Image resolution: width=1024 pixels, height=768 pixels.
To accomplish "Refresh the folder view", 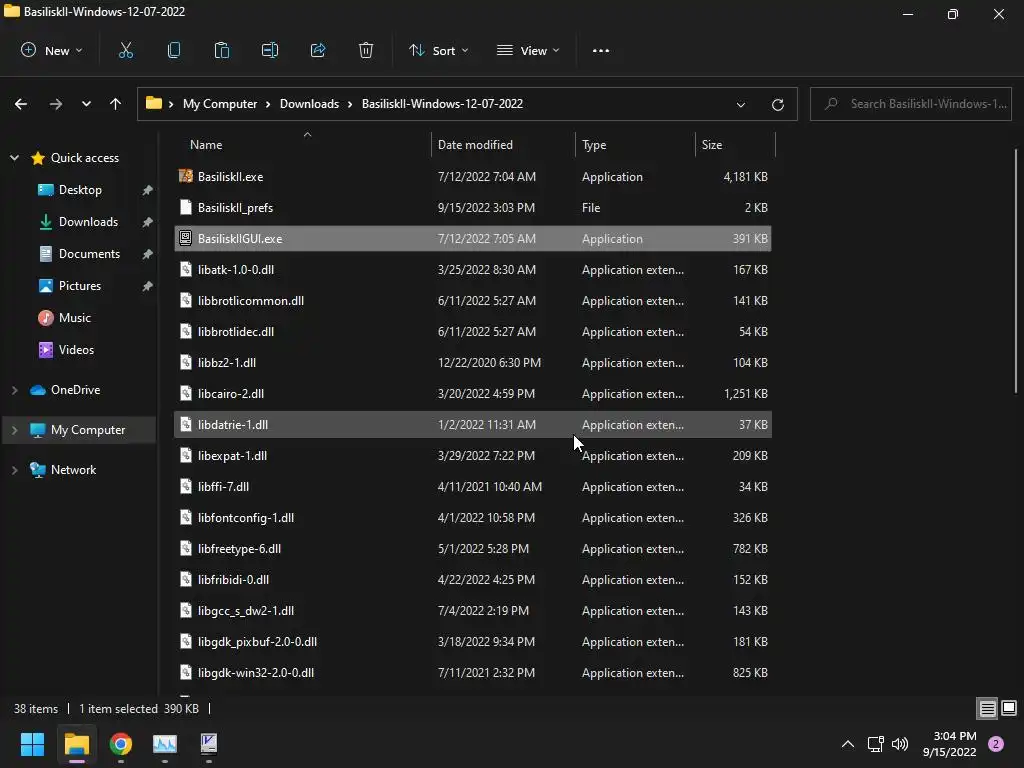I will pos(778,104).
